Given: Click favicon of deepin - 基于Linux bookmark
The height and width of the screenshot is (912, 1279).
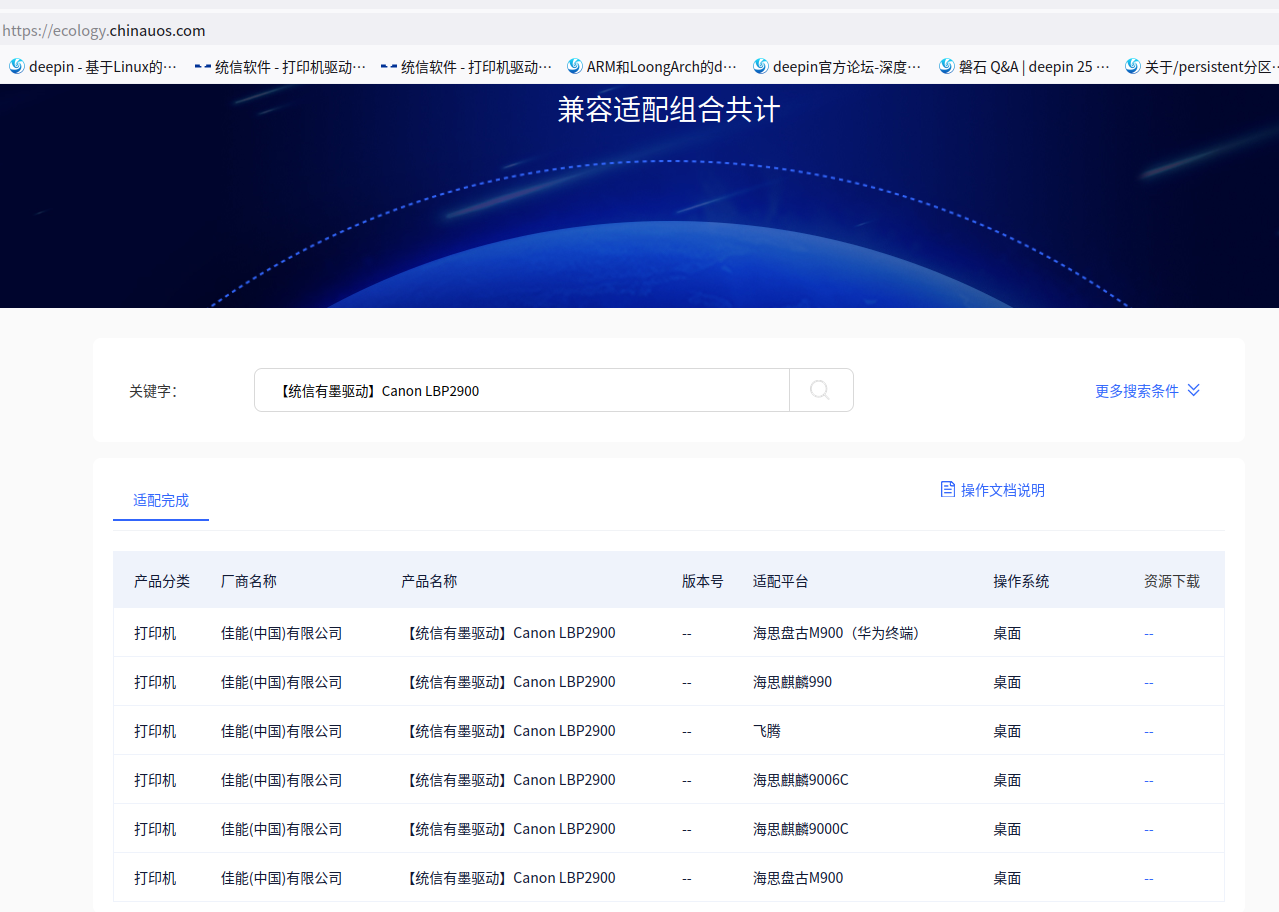Looking at the screenshot, I should pyautogui.click(x=17, y=66).
